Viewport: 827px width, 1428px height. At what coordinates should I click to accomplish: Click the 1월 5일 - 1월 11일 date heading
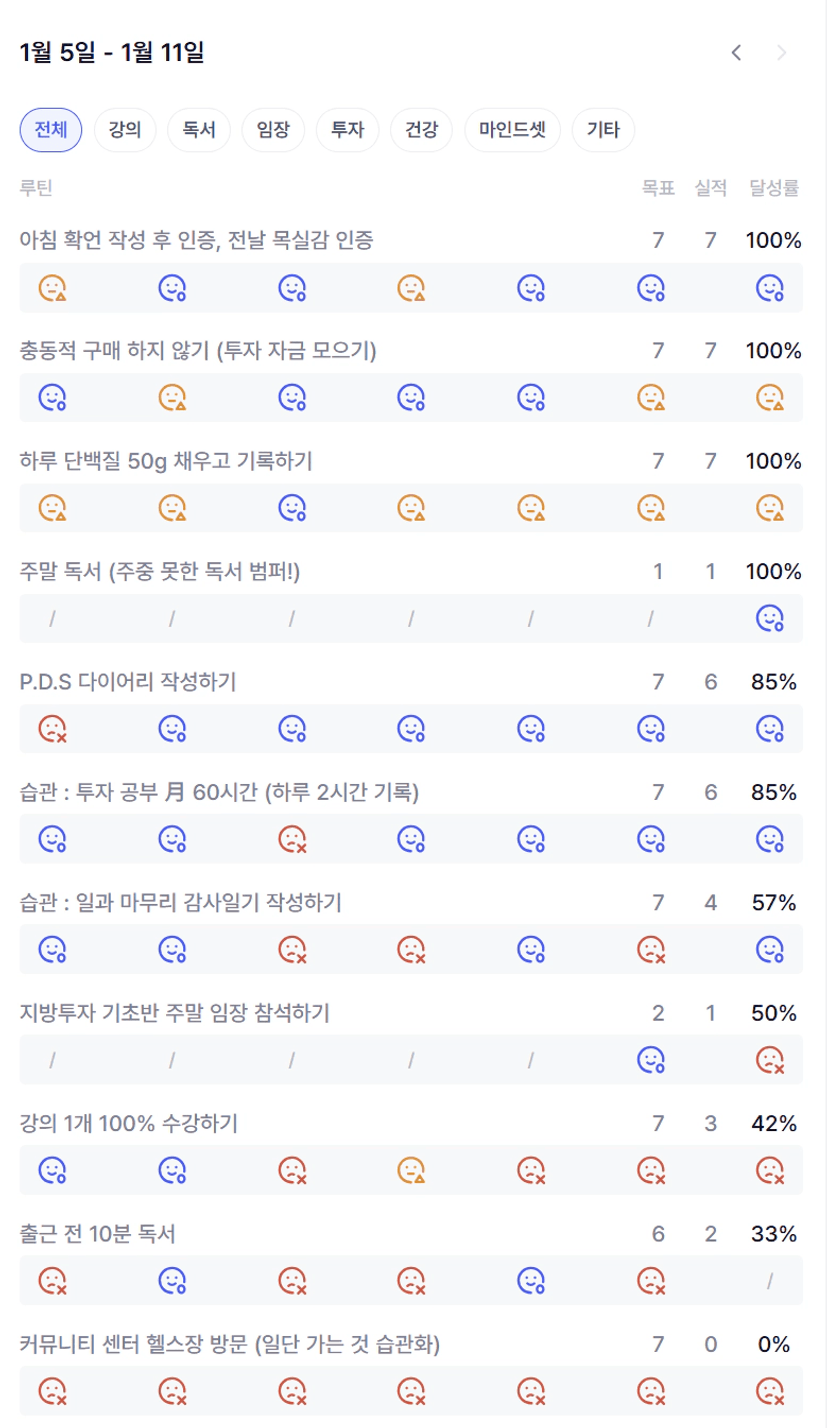pyautogui.click(x=112, y=53)
